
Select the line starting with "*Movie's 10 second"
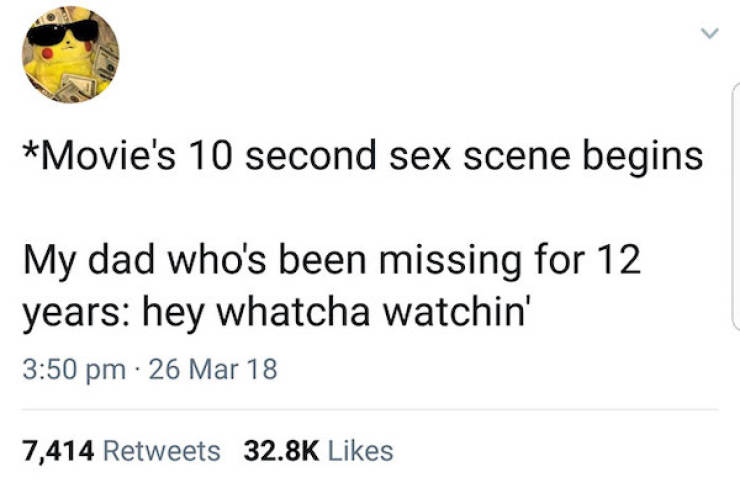pos(360,158)
